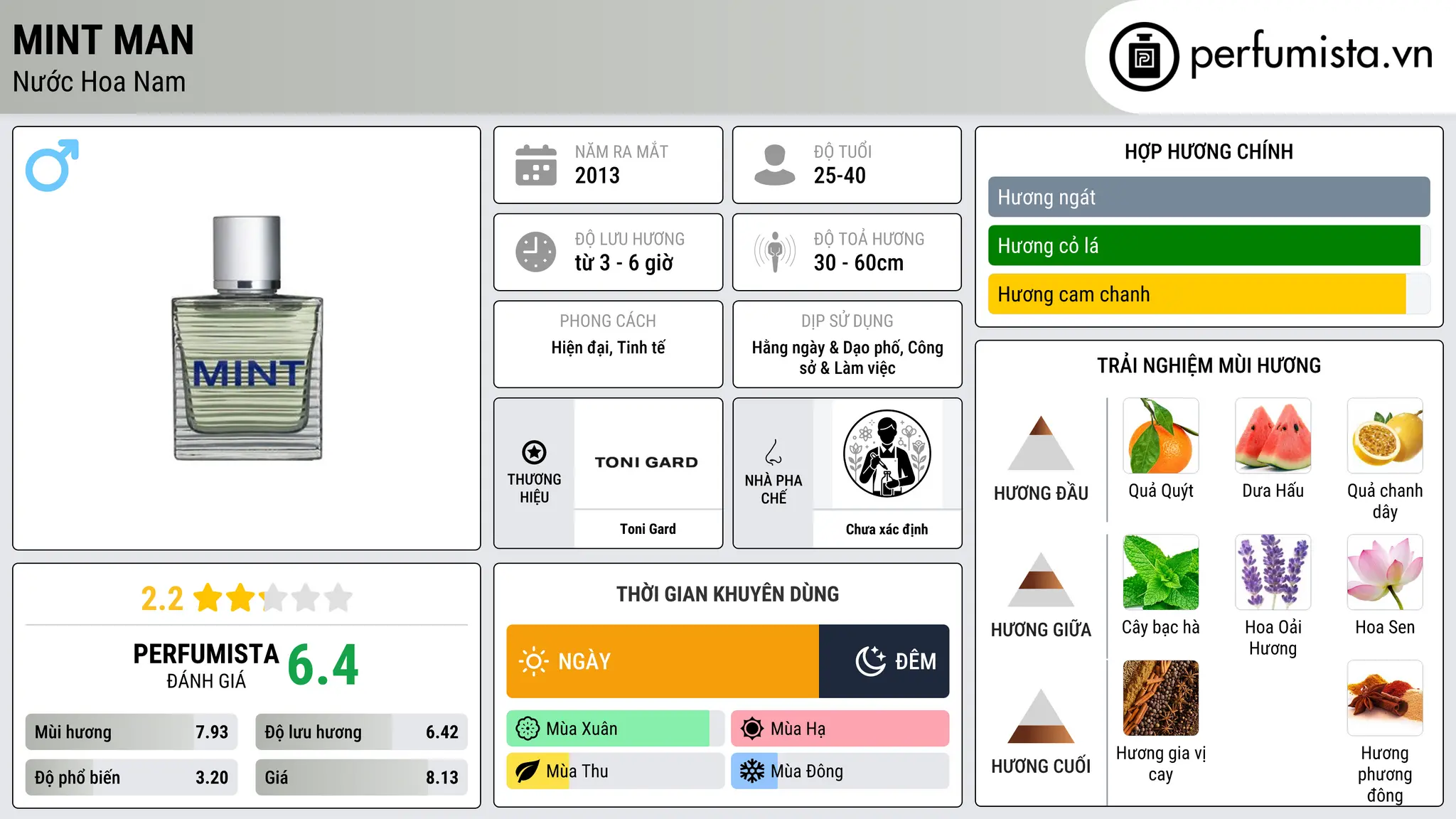Click the projection value 30 - 60cm
The width and height of the screenshot is (1456, 819).
click(858, 263)
